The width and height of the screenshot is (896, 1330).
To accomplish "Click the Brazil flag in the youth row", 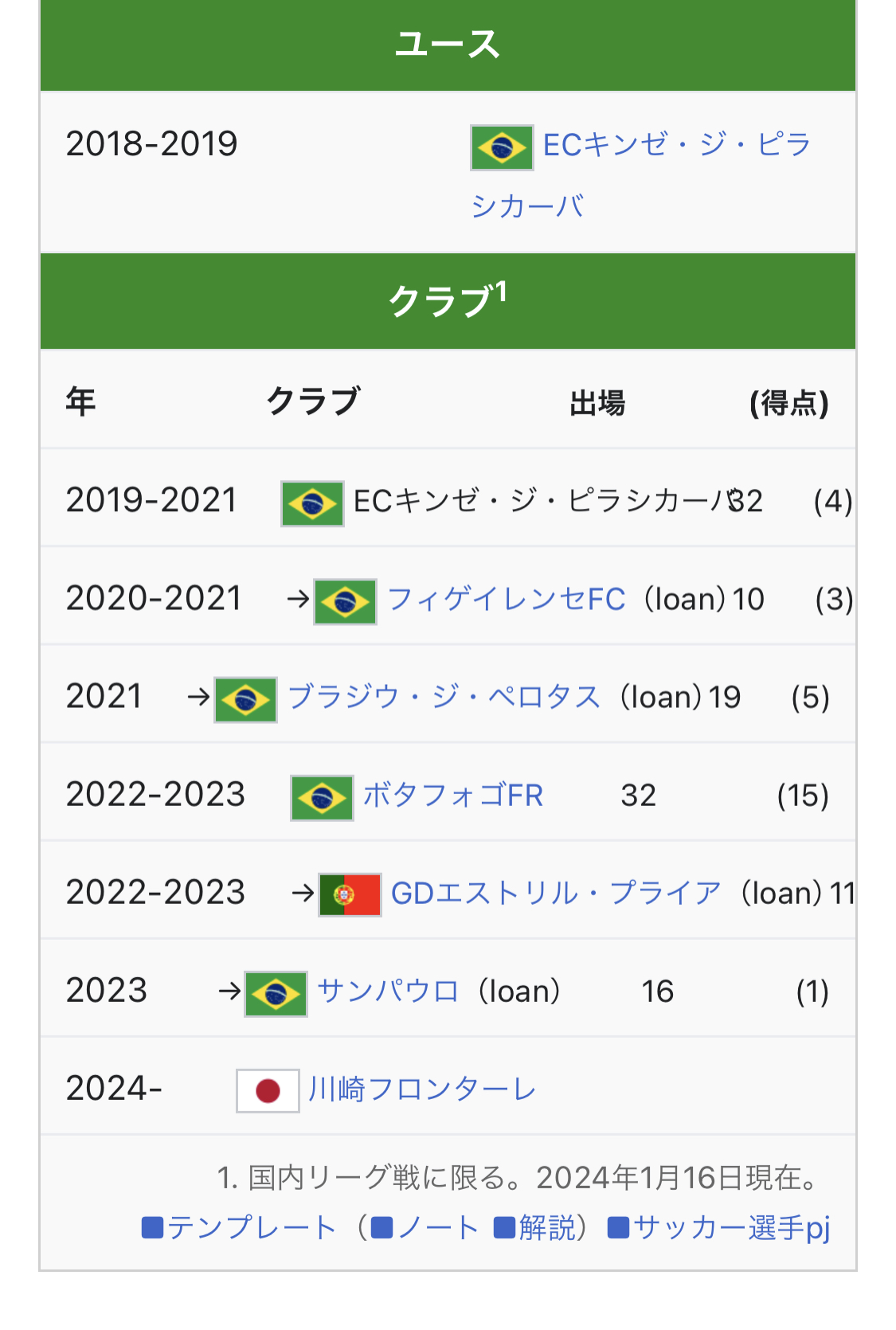I will point(502,147).
